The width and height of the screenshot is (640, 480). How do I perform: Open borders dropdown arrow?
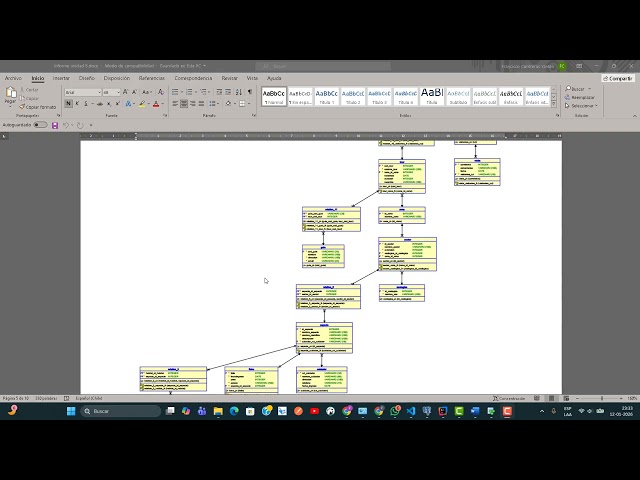pos(249,104)
